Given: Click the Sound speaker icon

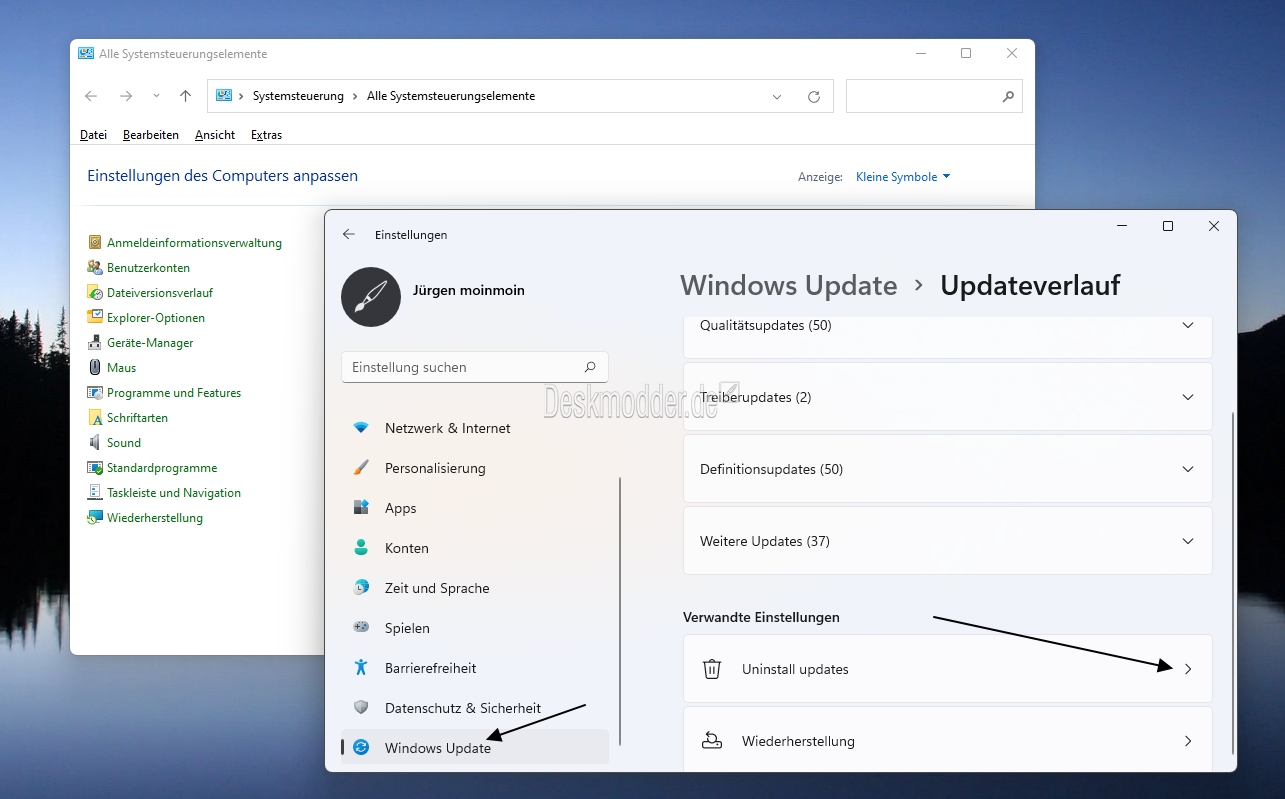Looking at the screenshot, I should click(x=95, y=442).
